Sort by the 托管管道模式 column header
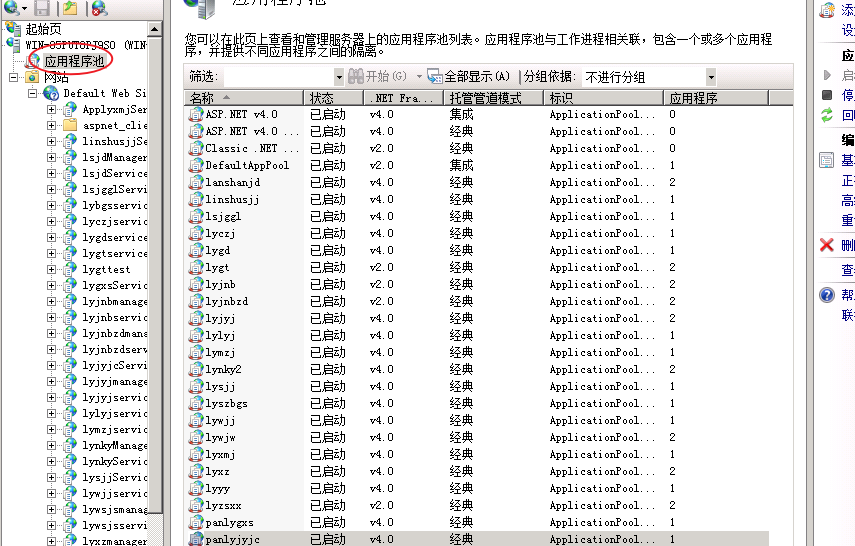Image resolution: width=855 pixels, height=546 pixels. coord(493,98)
